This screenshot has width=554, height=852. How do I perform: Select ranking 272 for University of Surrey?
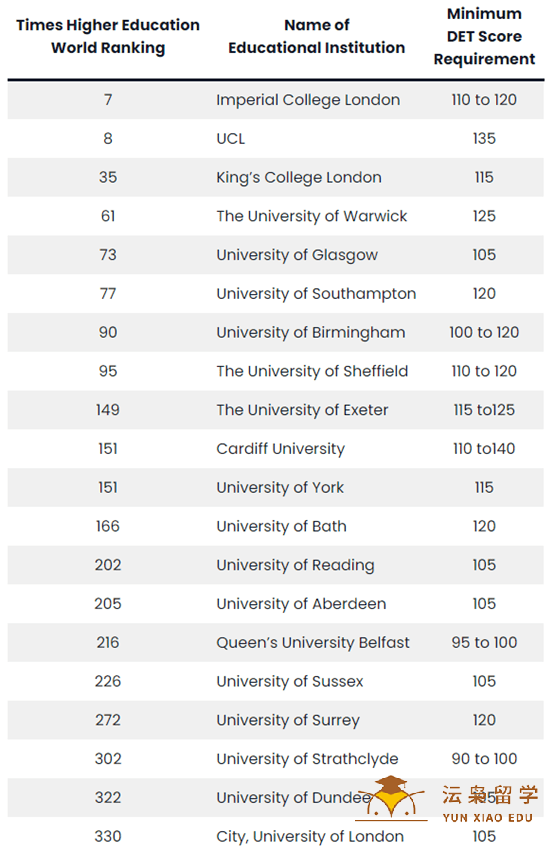point(108,720)
